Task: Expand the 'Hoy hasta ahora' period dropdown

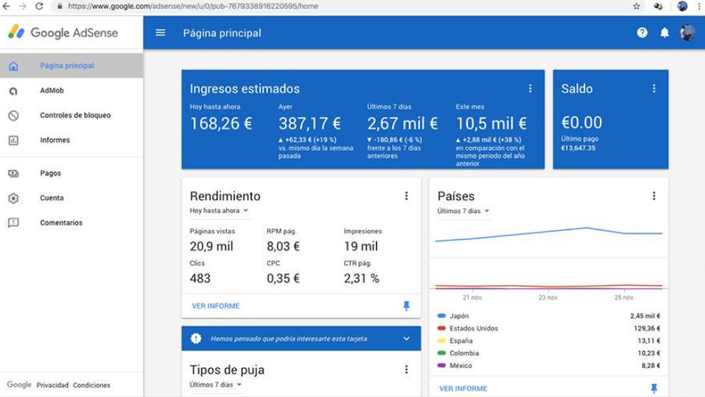Action: point(219,210)
